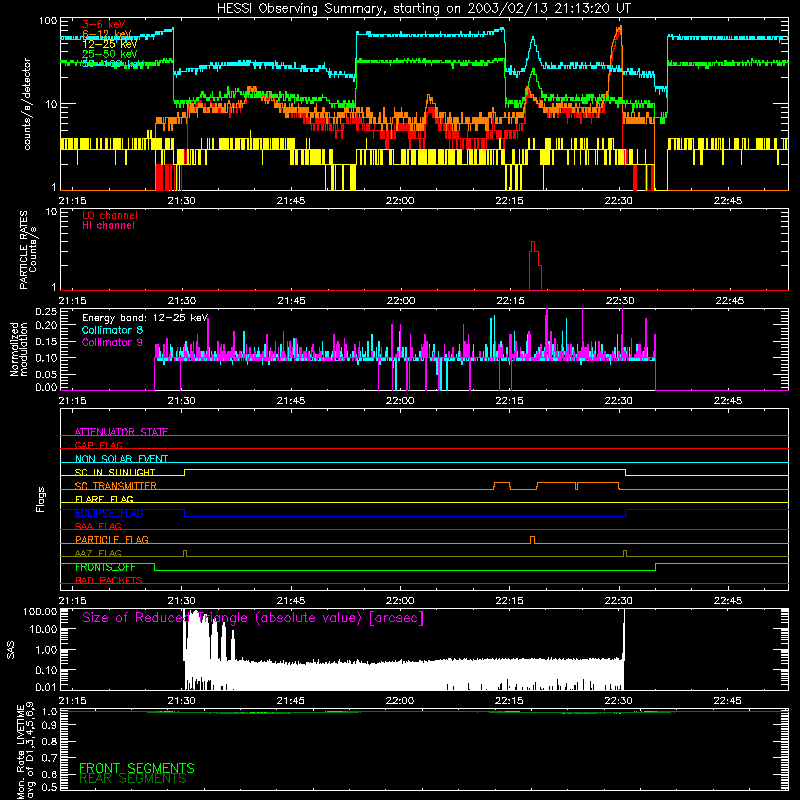Click the 22:15 tick label under the modulation plot

(509, 401)
